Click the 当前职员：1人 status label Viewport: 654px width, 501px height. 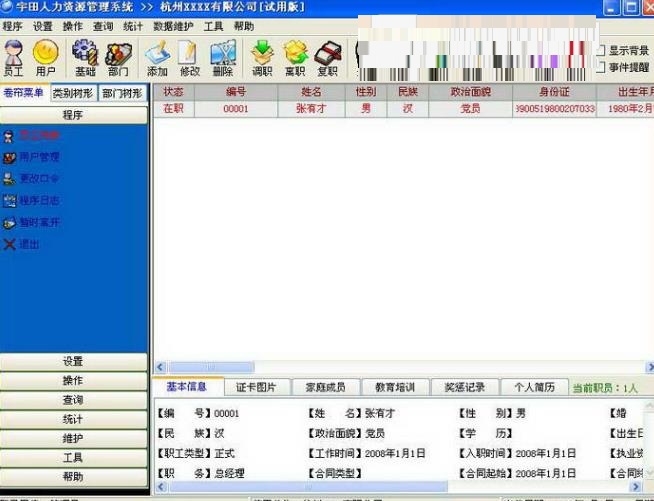coord(605,388)
